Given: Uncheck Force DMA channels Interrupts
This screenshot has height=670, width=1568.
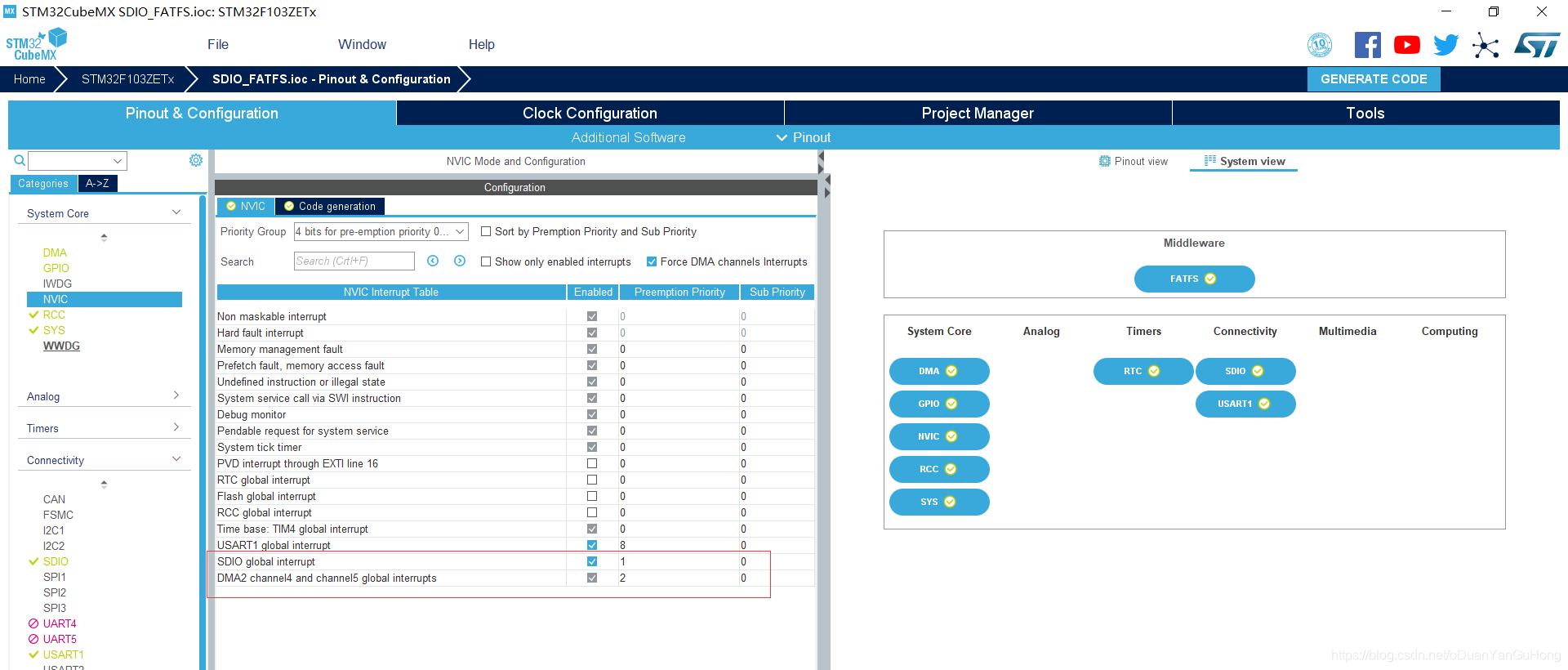Looking at the screenshot, I should [652, 261].
